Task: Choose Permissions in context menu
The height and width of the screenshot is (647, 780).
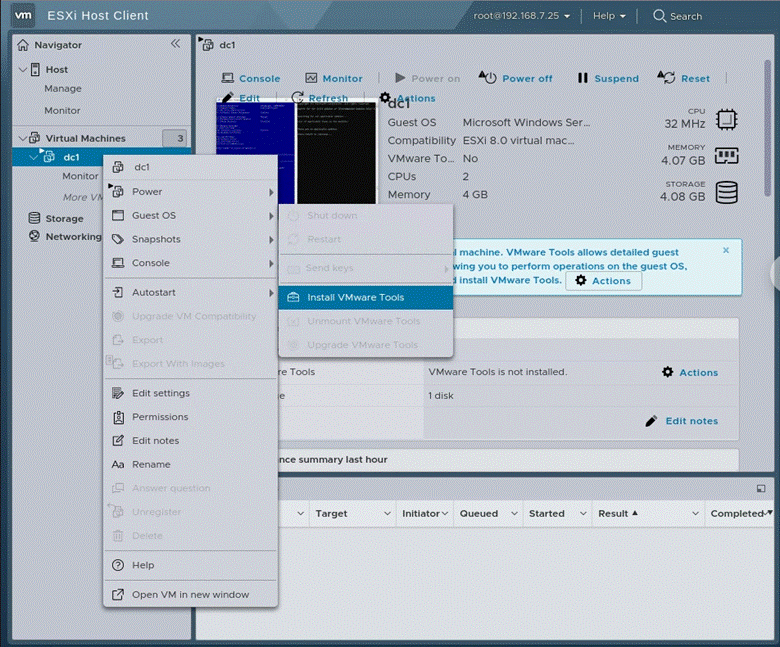Action: 190,417
